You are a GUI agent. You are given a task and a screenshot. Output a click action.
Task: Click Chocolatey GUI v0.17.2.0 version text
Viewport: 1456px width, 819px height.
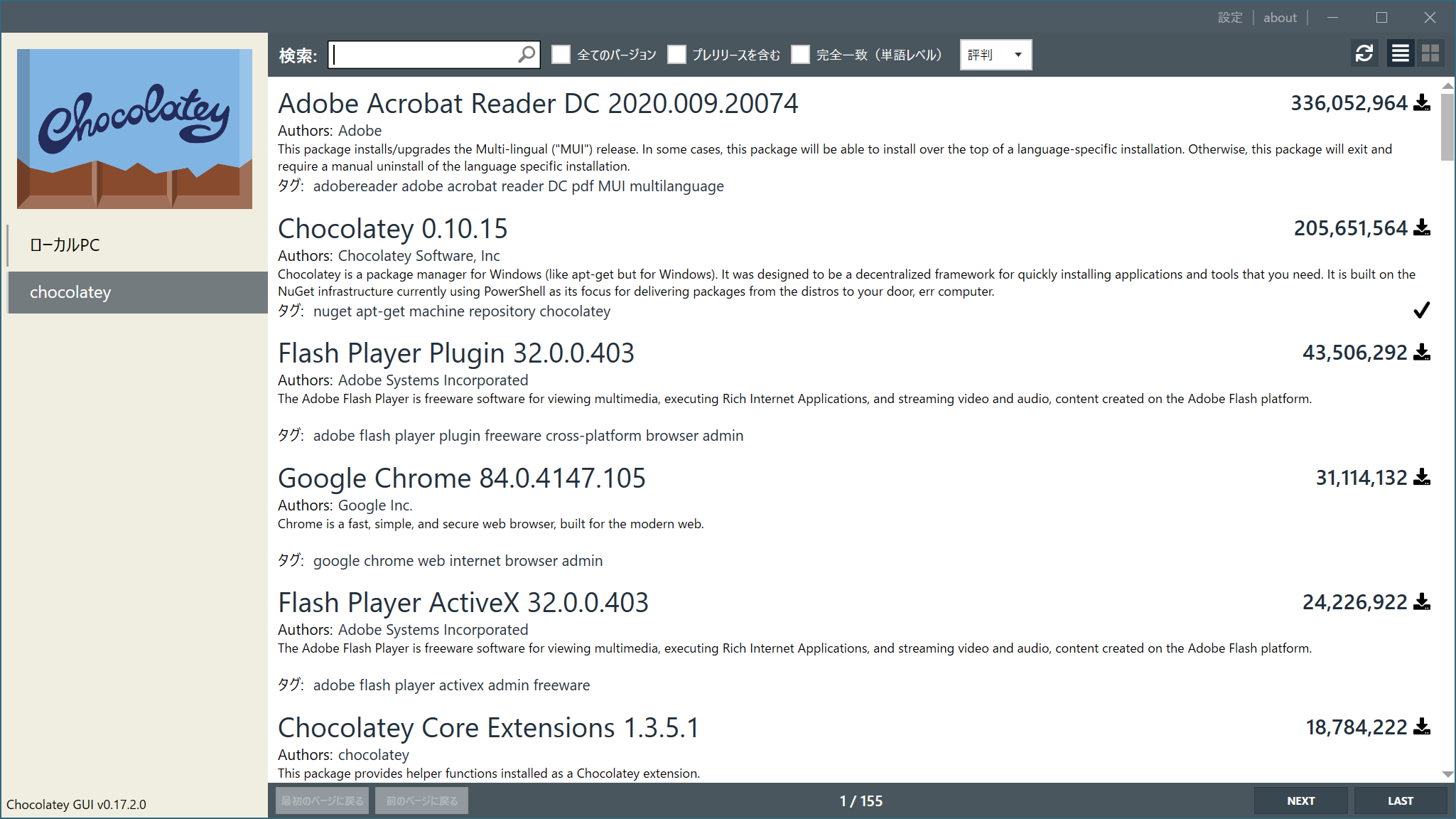76,804
